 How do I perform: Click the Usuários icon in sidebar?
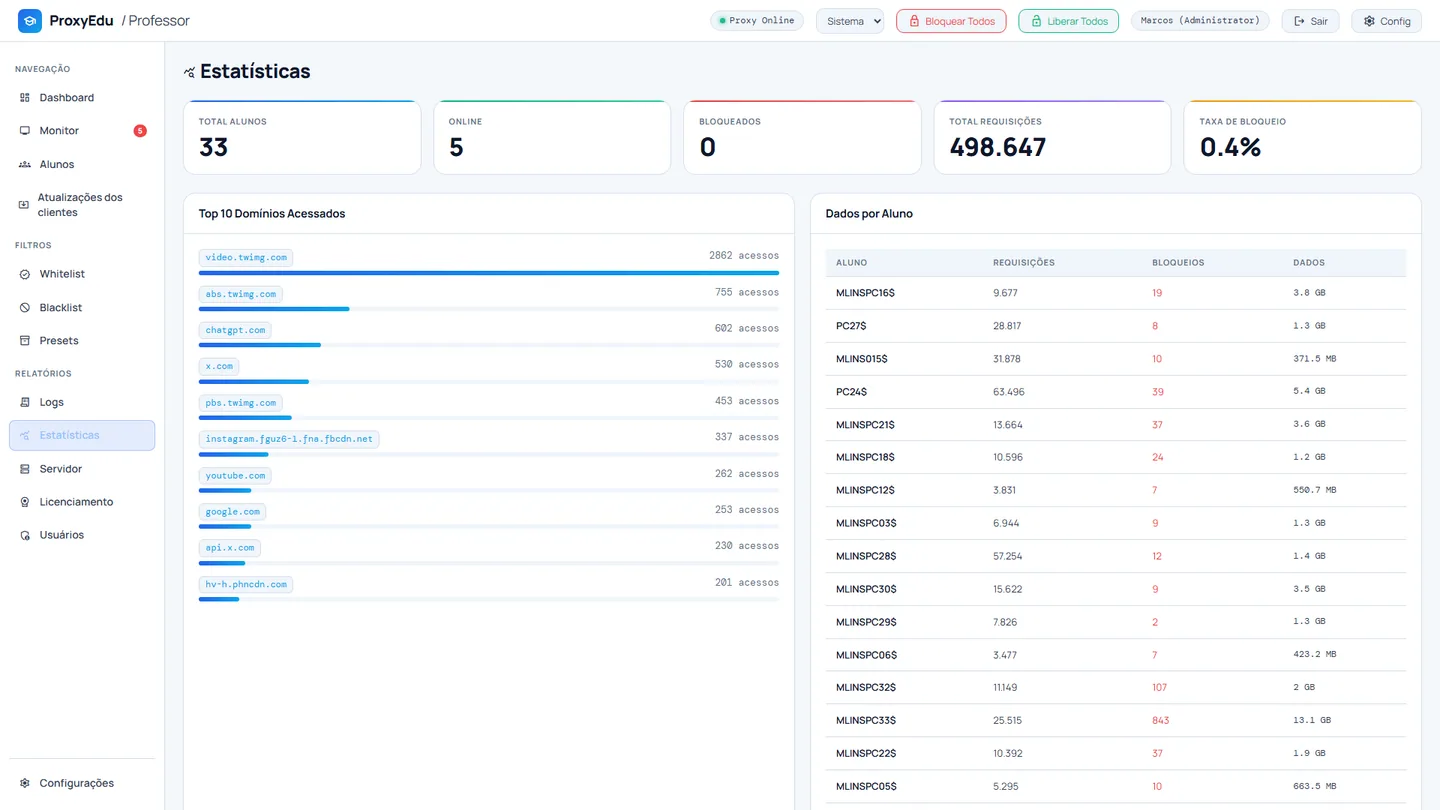coord(25,535)
